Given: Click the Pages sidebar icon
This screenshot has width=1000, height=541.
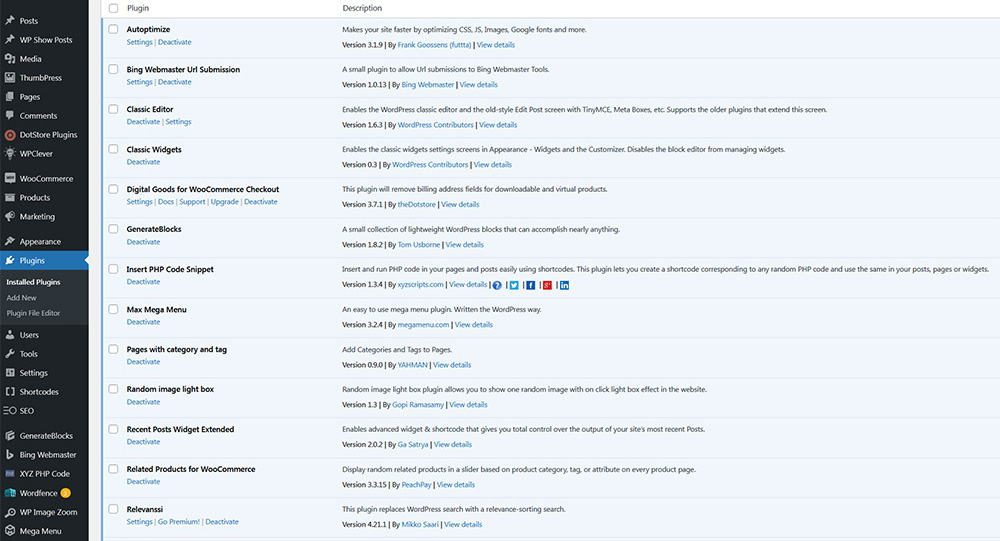Looking at the screenshot, I should pyautogui.click(x=10, y=97).
